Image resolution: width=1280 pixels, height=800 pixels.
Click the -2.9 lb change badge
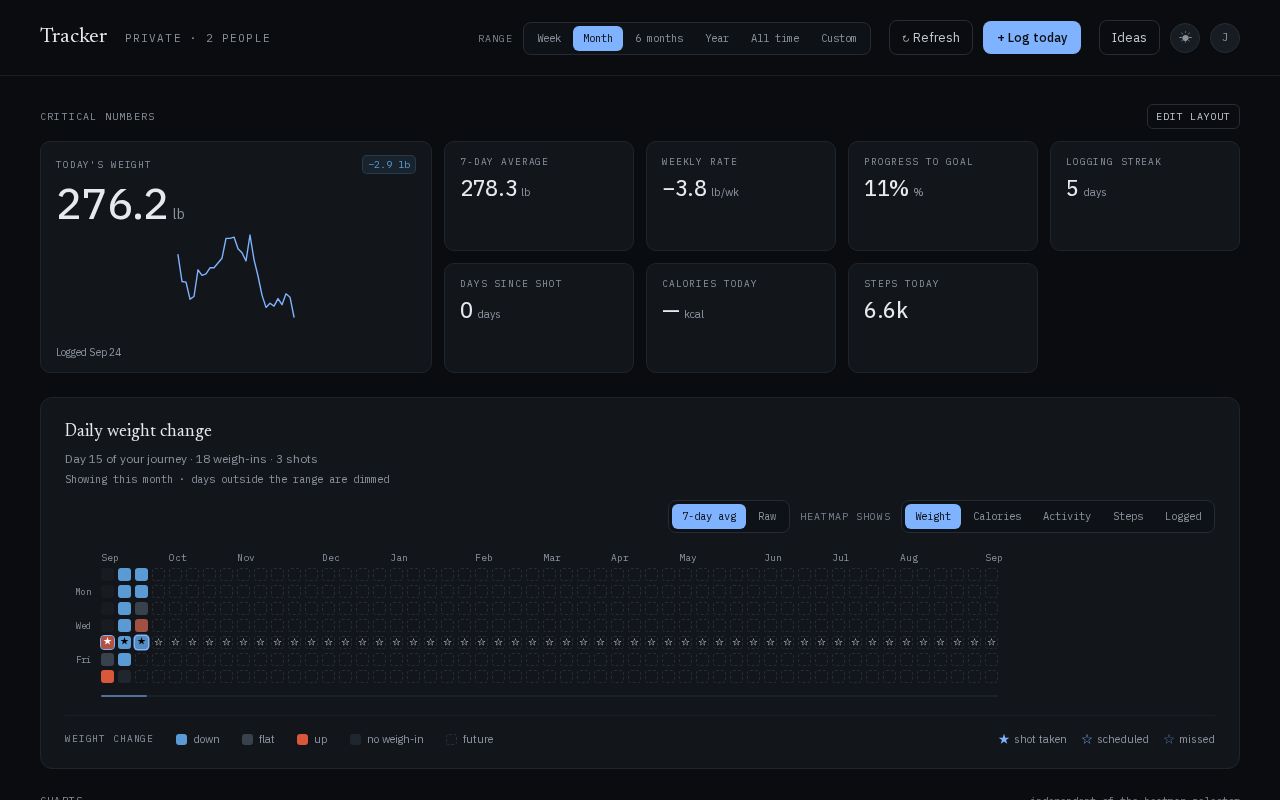389,164
